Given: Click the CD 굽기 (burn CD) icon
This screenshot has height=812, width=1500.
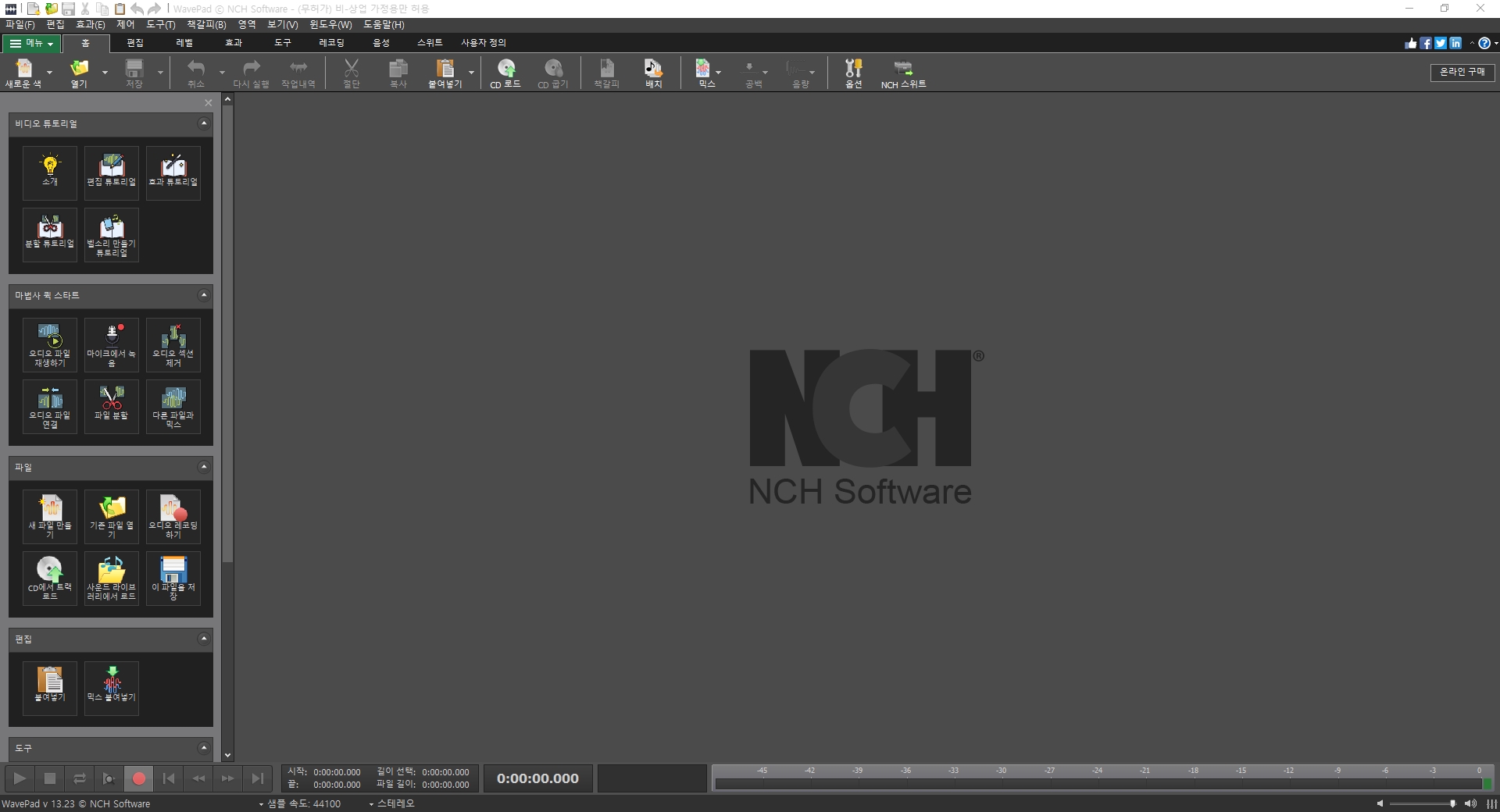Looking at the screenshot, I should [x=553, y=73].
